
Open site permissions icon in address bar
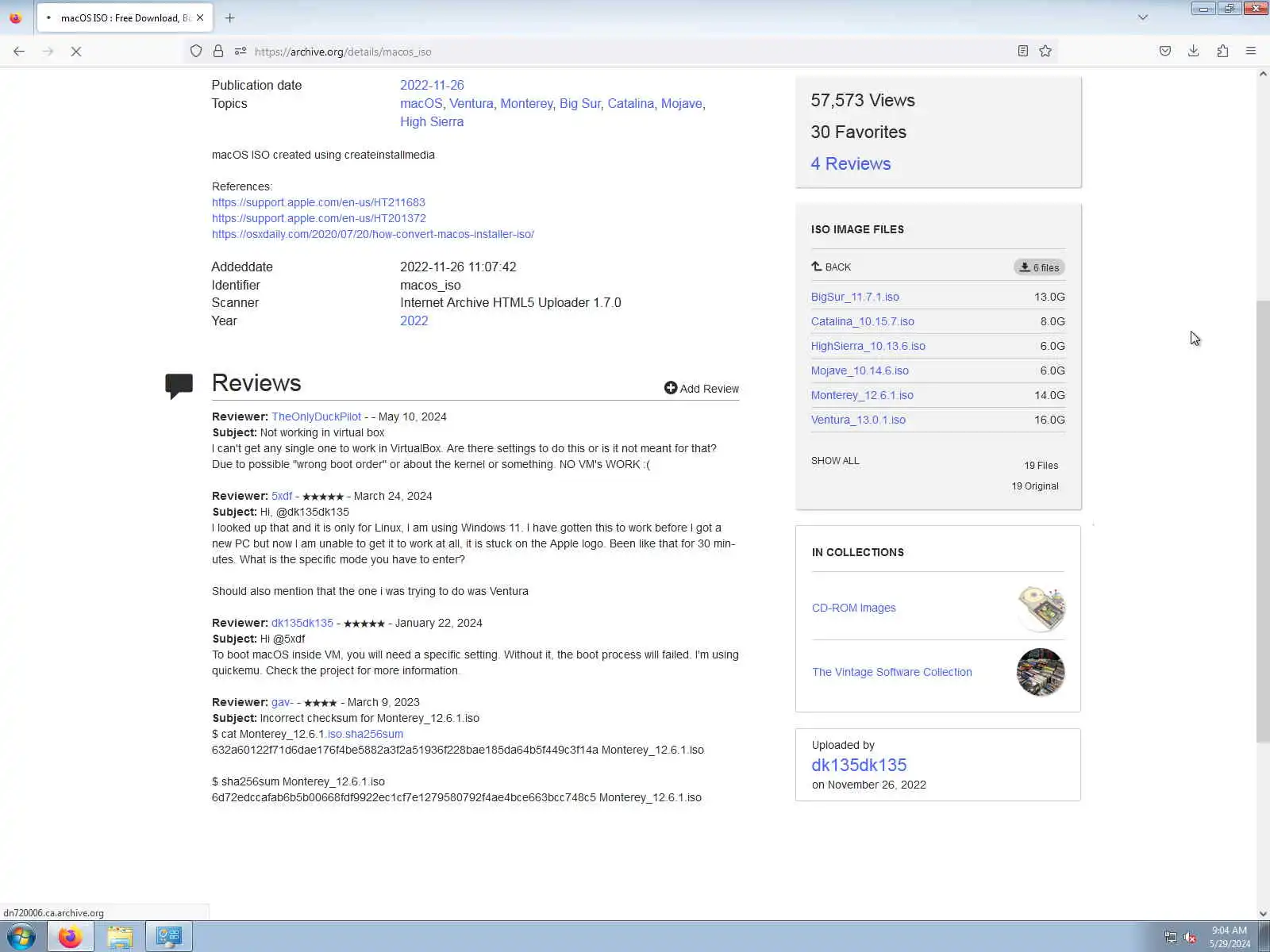(x=241, y=52)
